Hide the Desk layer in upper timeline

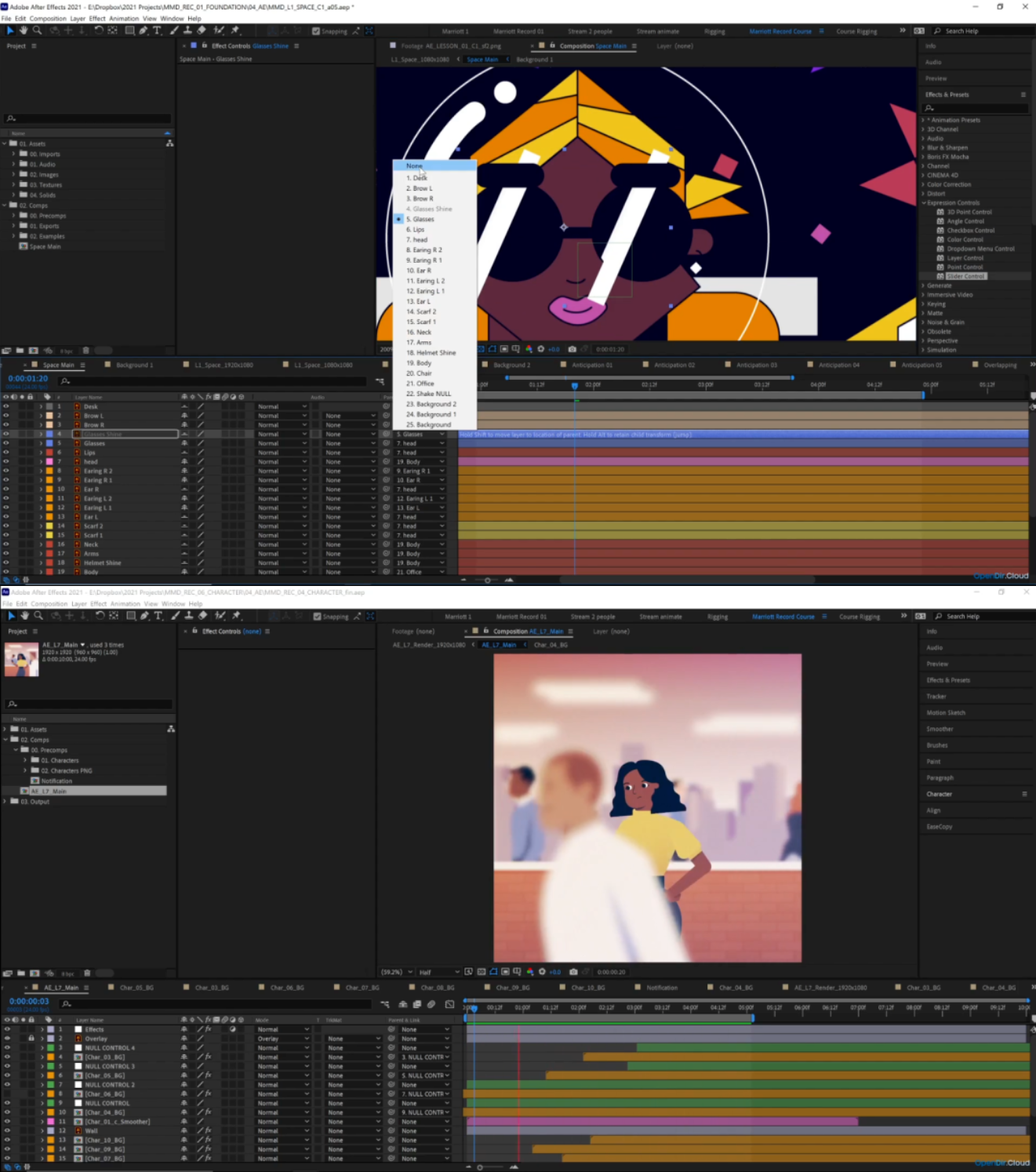point(5,406)
